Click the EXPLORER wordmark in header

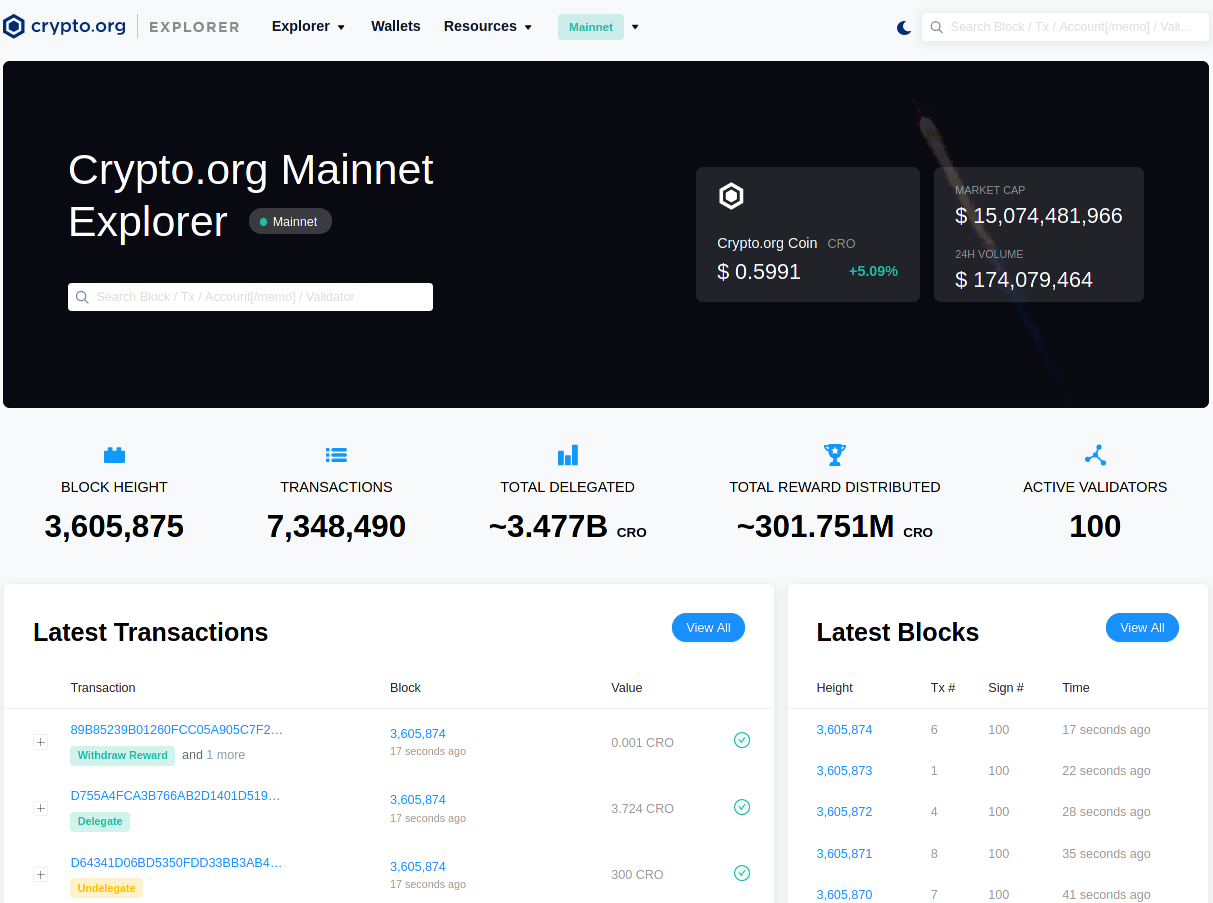click(194, 27)
